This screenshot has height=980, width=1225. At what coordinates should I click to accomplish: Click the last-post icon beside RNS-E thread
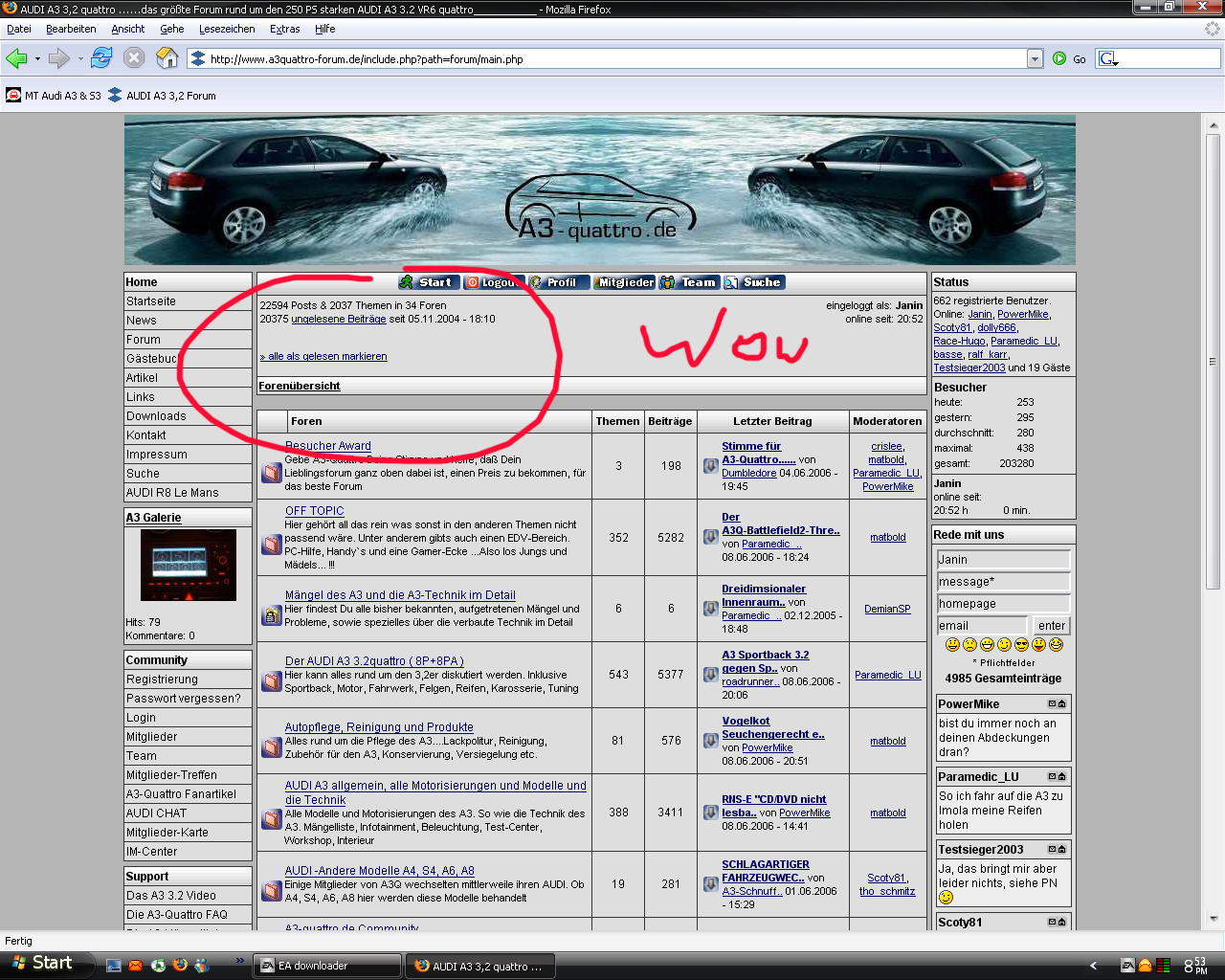(x=710, y=813)
